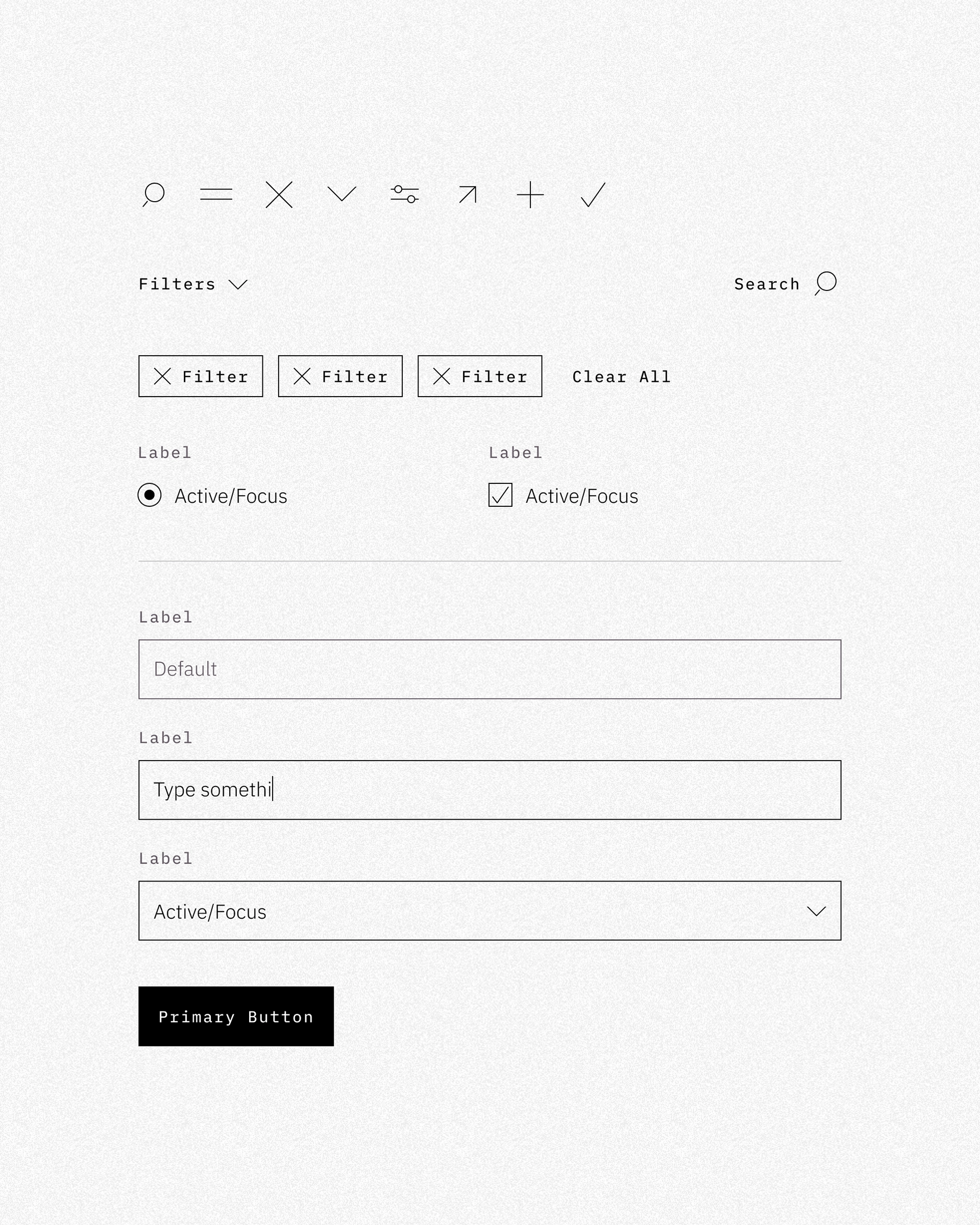This screenshot has width=980, height=1225.
Task: Click the Default text input field
Action: pos(491,669)
